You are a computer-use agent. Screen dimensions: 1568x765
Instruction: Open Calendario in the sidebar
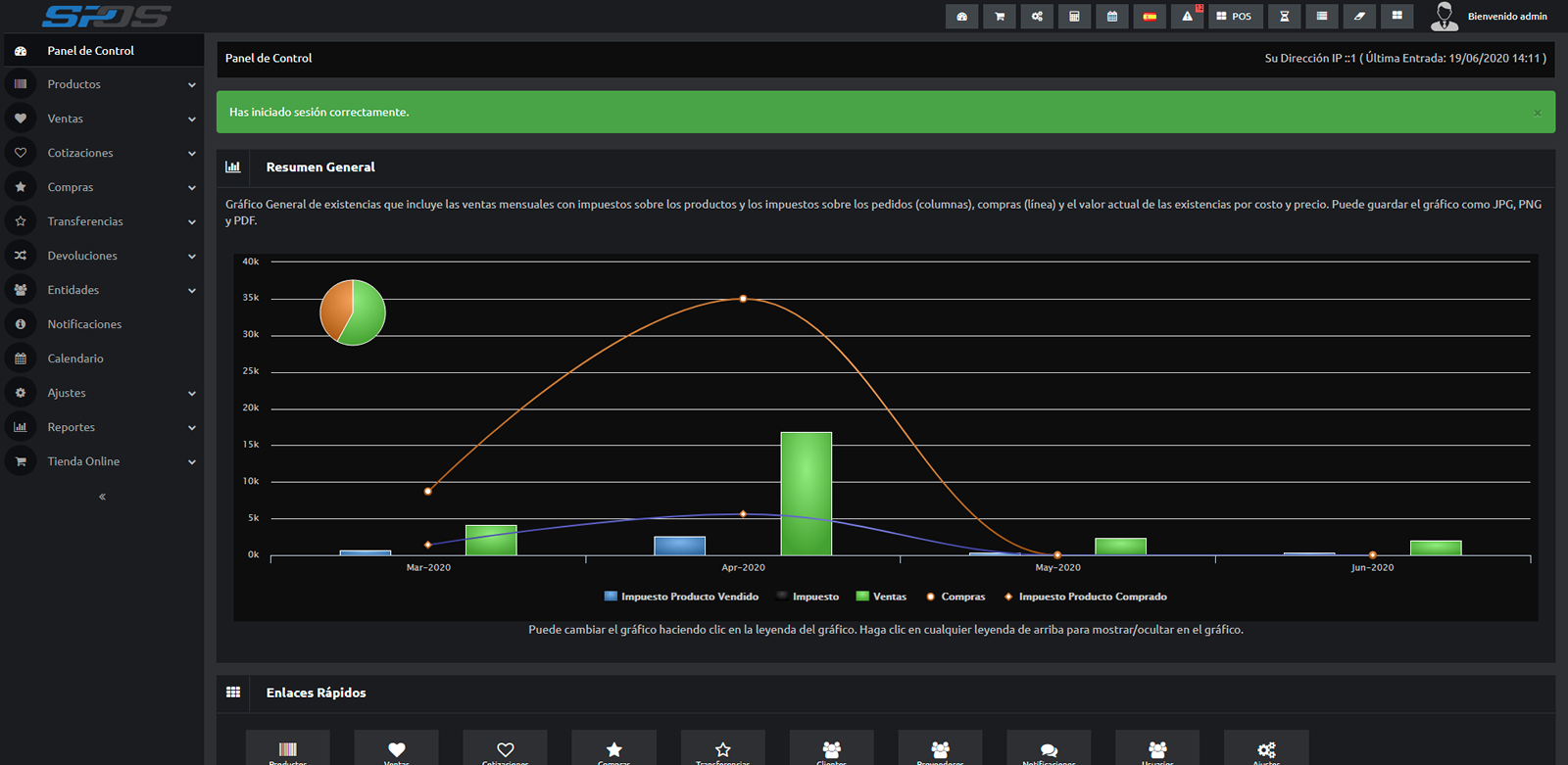(x=75, y=359)
